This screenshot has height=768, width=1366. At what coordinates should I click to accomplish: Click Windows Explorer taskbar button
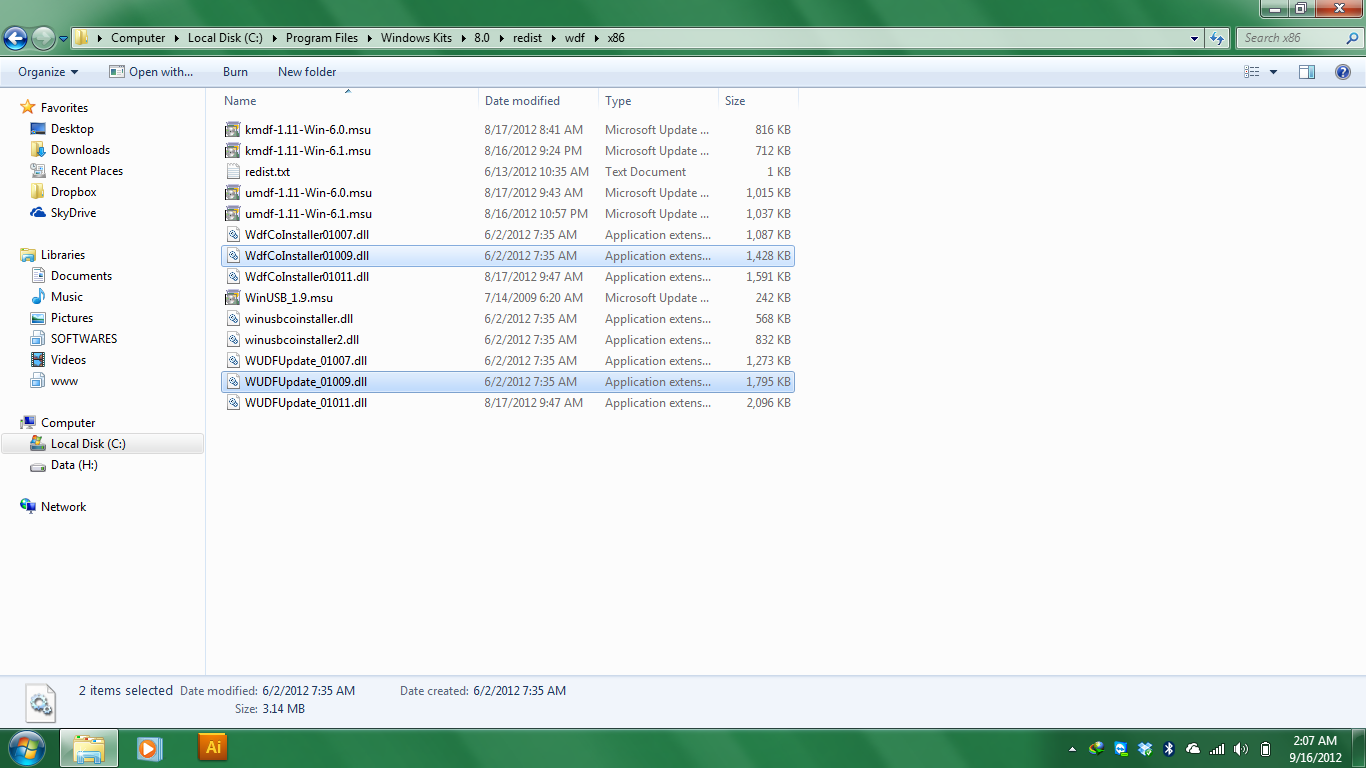tap(89, 748)
